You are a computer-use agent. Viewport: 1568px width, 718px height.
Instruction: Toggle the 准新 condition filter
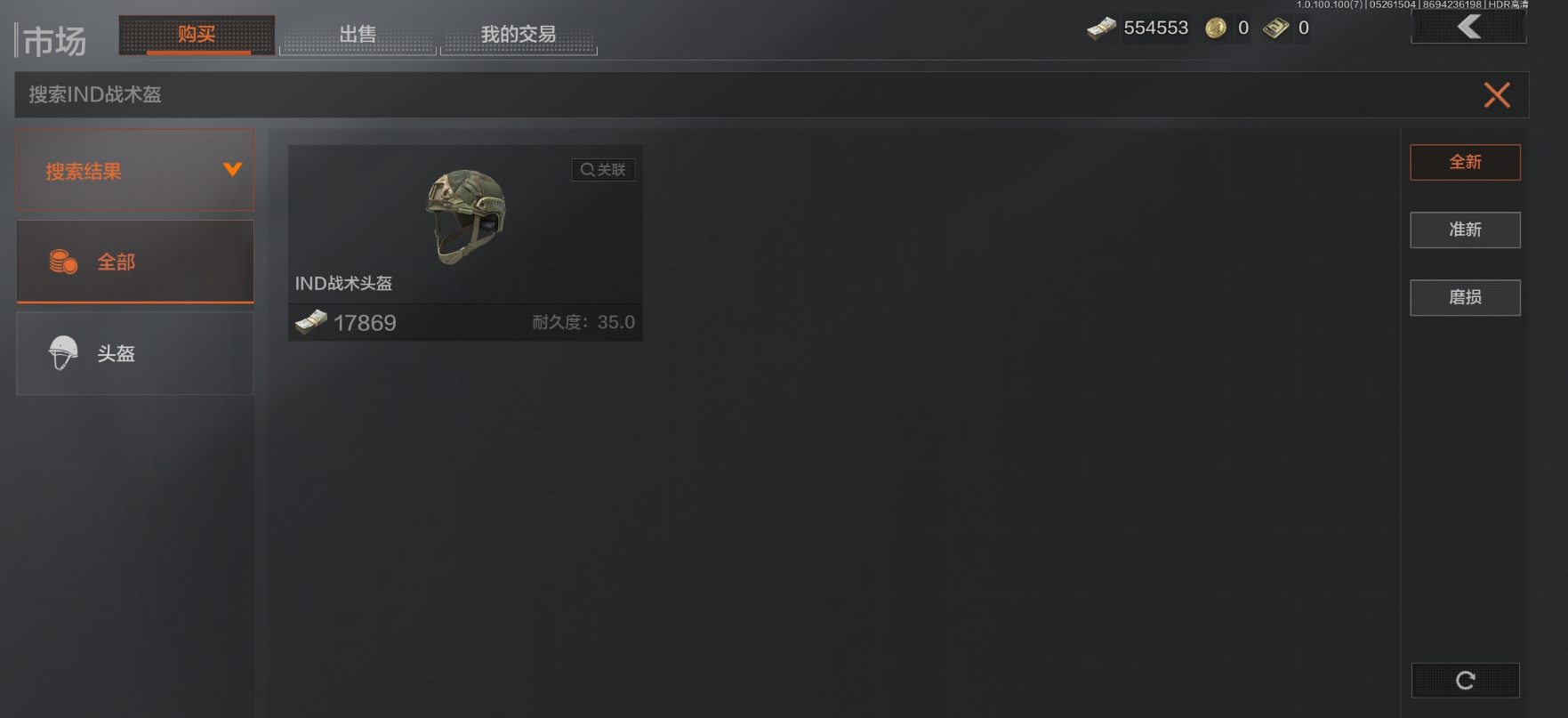click(1465, 230)
